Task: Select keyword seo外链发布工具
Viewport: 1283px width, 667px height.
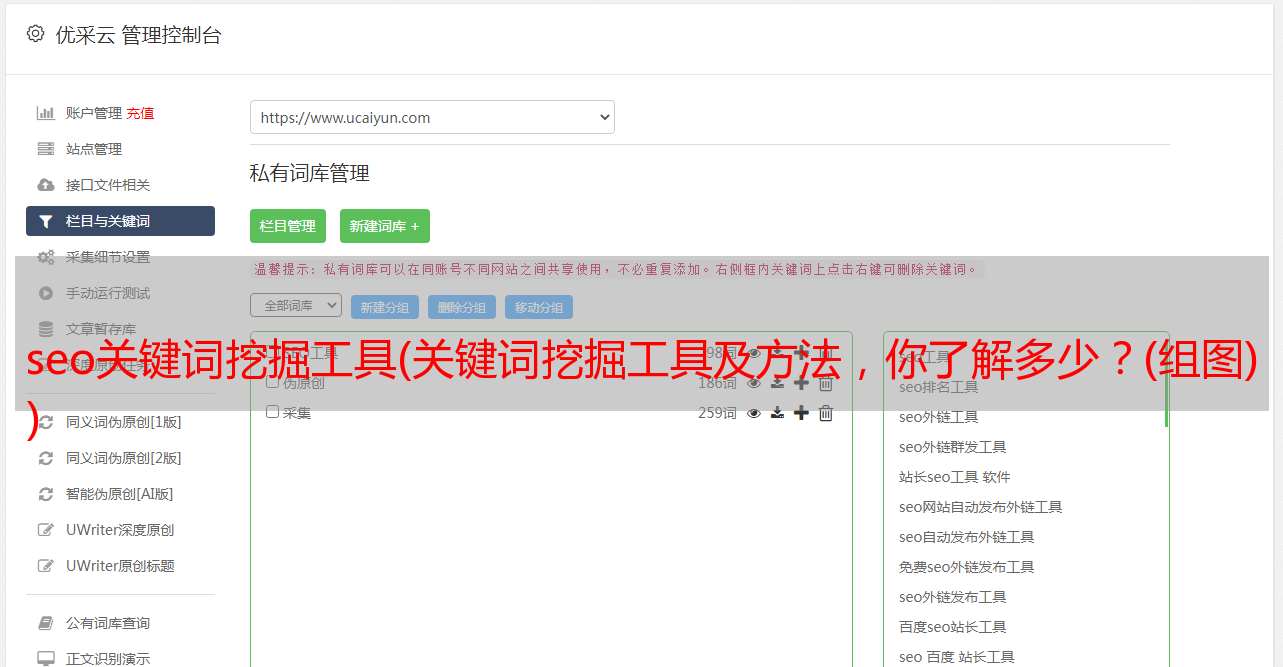Action: pos(953,597)
